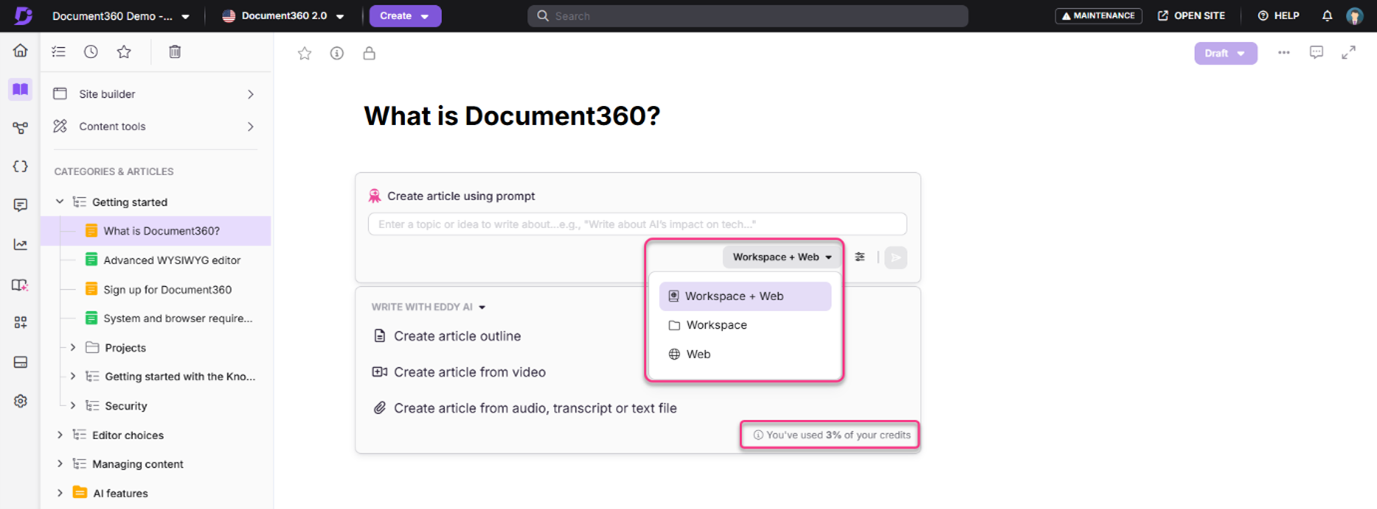1377x509 pixels.
Task: Expand the editor to fullscreen
Action: (1349, 53)
